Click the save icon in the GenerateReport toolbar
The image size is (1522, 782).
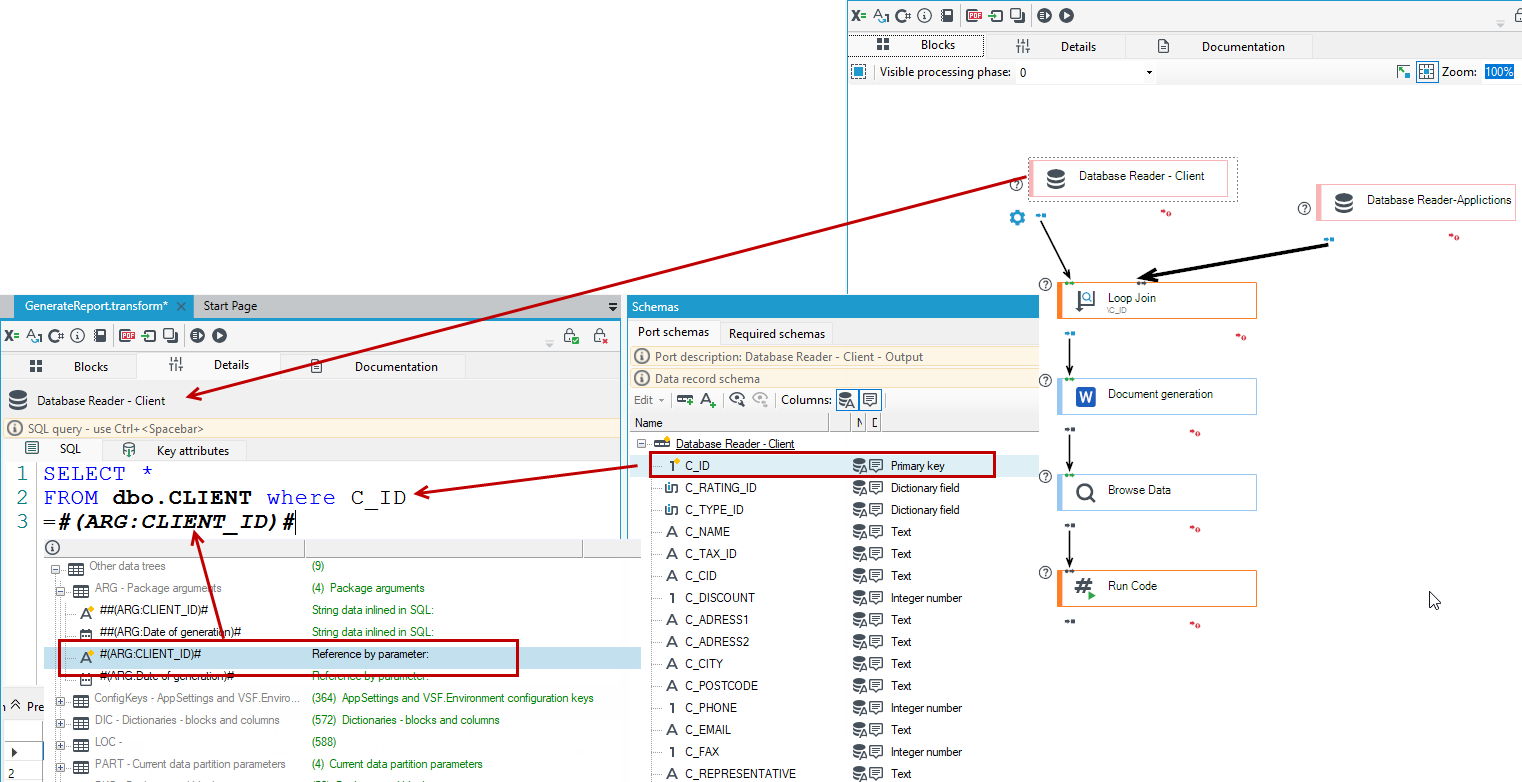100,336
